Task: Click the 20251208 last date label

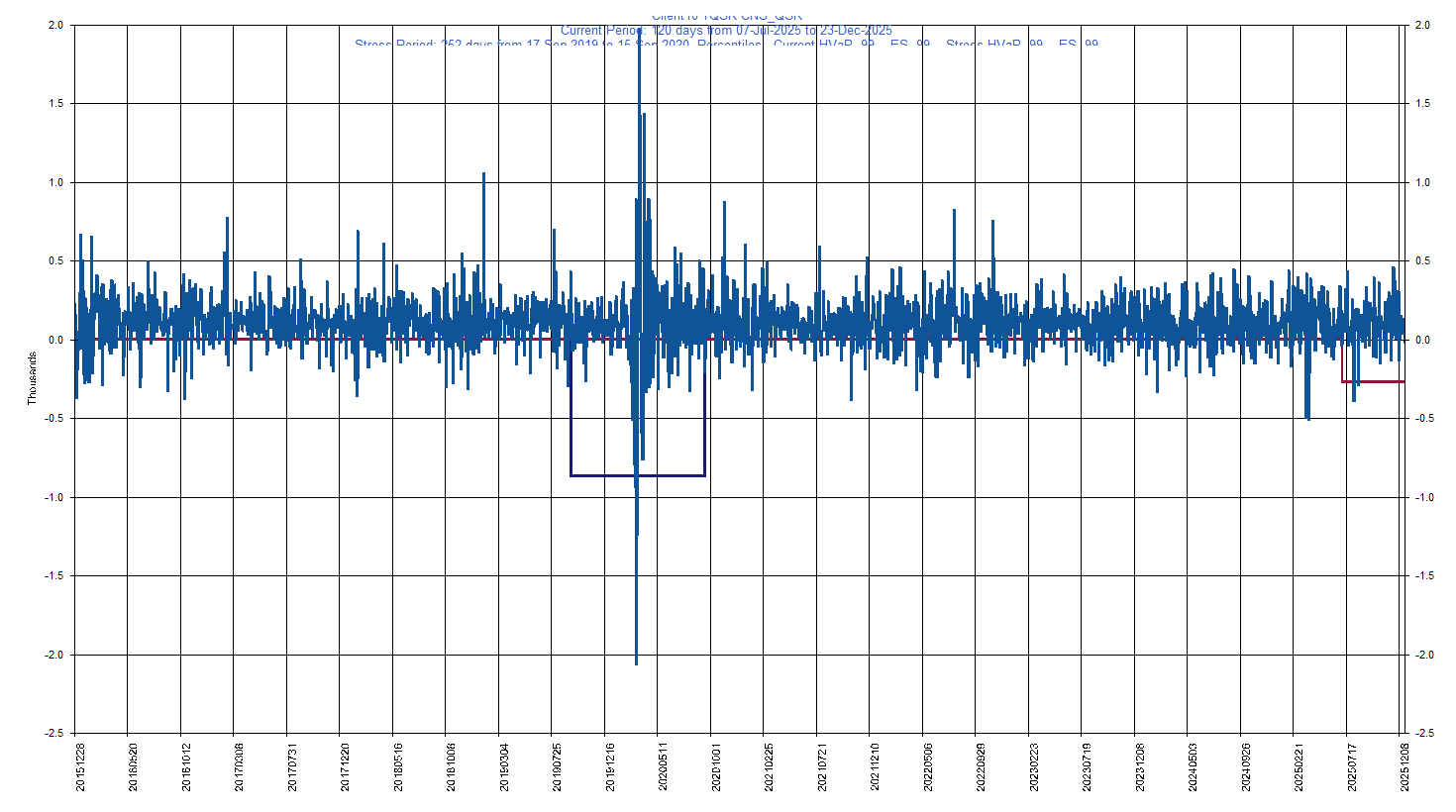Action: pos(1404,767)
